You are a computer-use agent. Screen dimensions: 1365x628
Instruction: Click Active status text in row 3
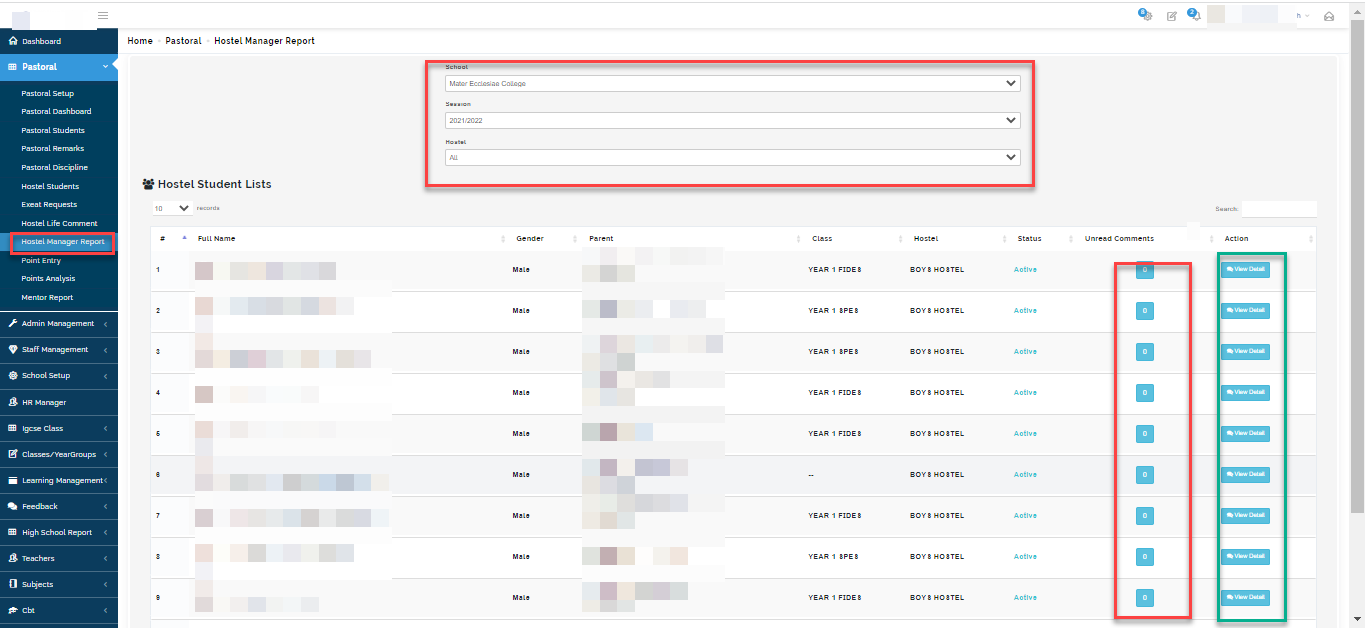point(1025,352)
